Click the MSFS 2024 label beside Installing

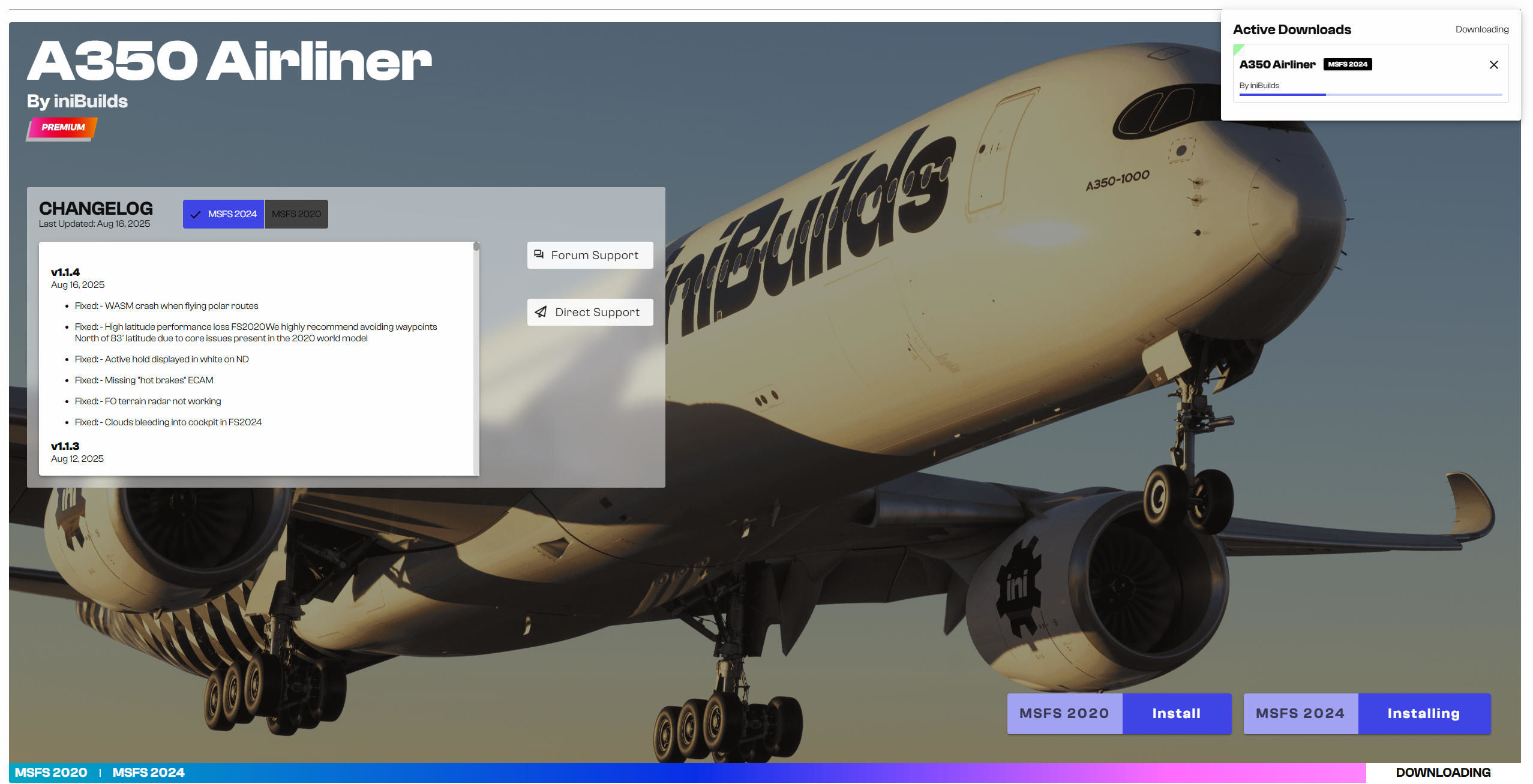click(1300, 713)
